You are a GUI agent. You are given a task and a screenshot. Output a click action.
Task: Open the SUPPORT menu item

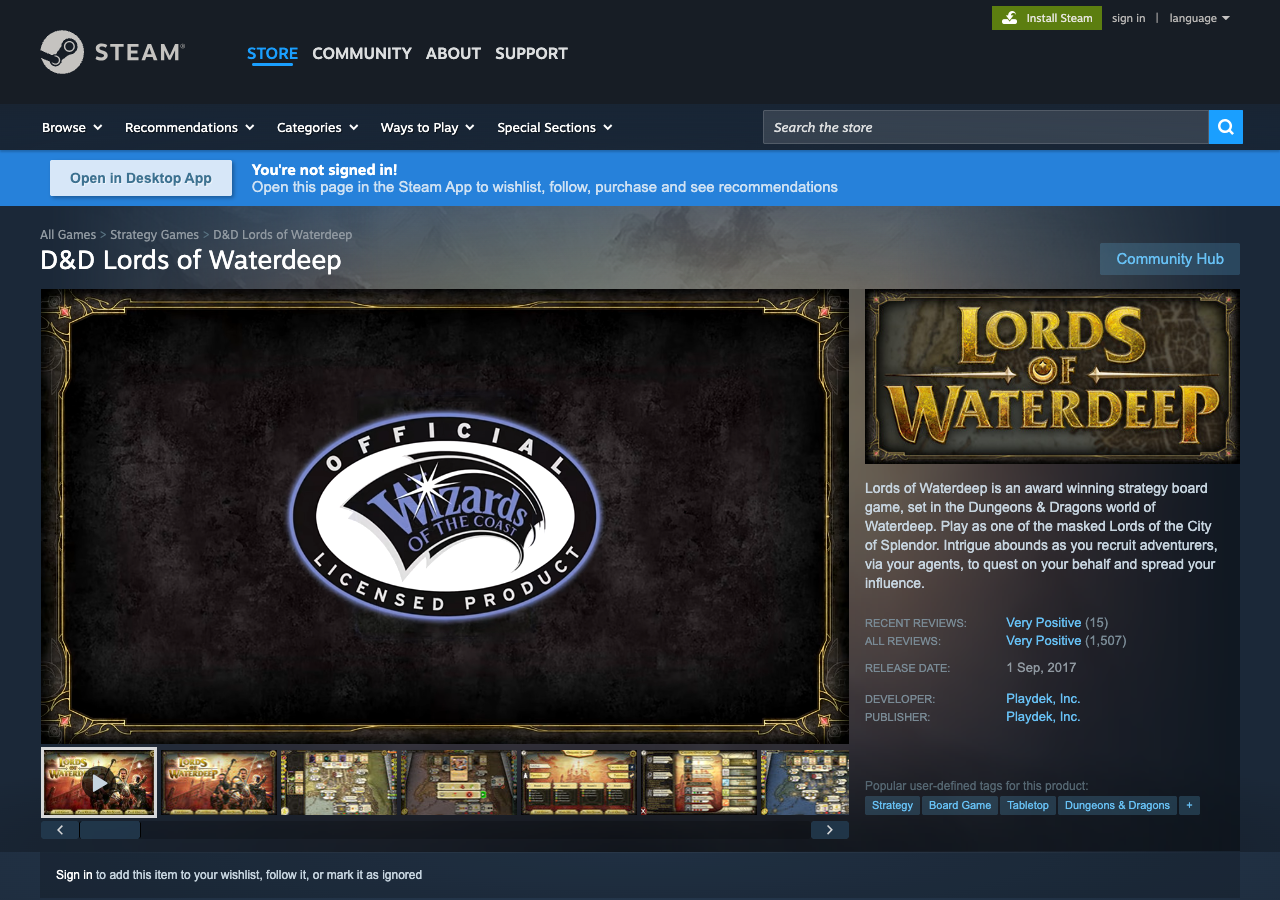tap(531, 54)
